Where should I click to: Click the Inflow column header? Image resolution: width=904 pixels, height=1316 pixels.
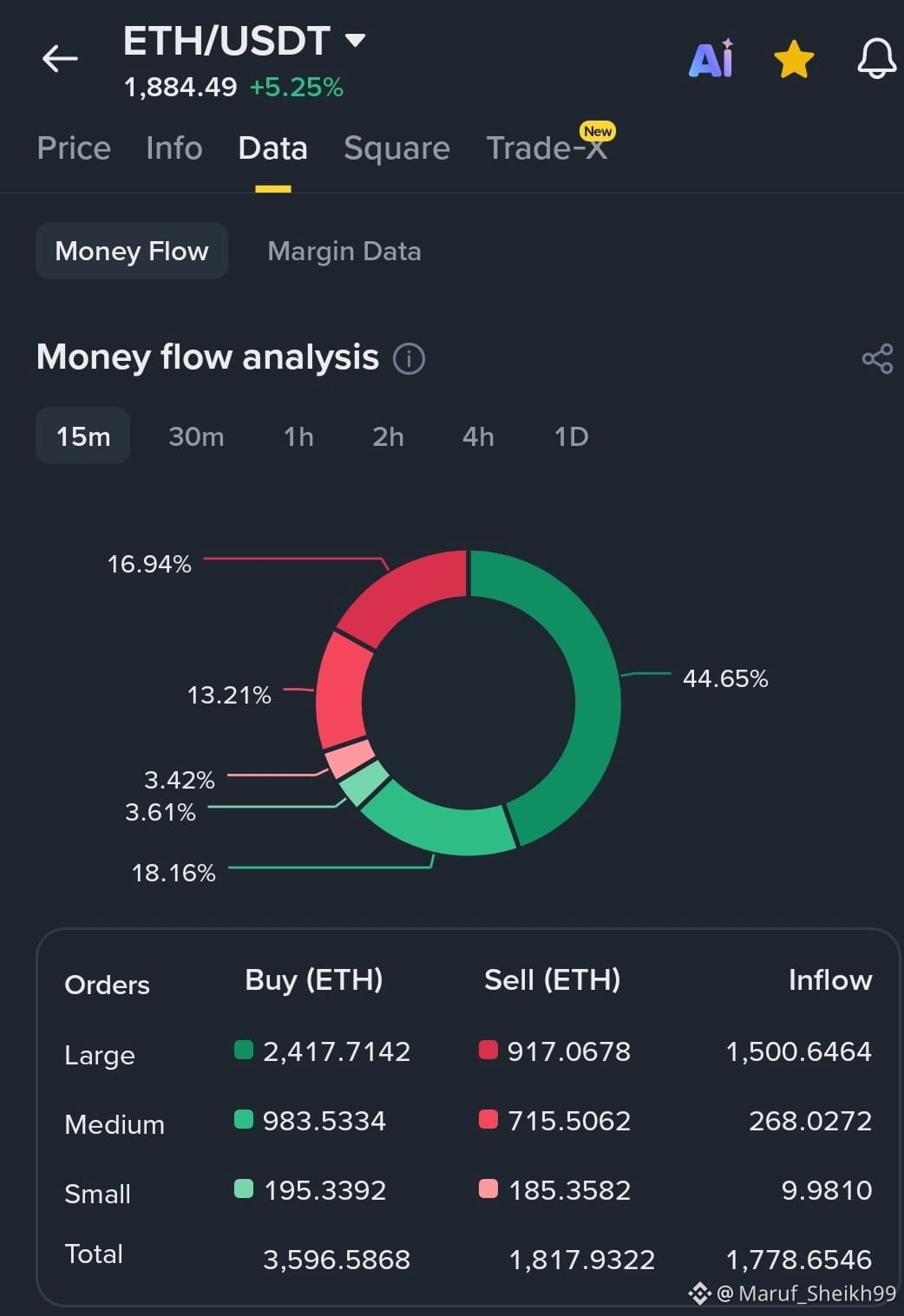pyautogui.click(x=830, y=980)
